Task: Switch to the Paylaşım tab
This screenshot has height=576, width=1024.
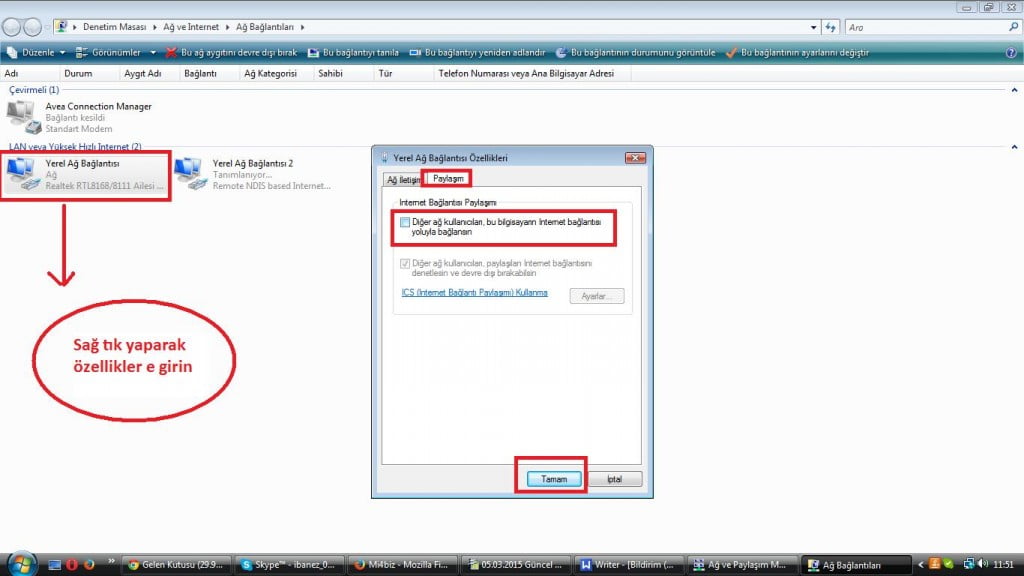Action: coord(447,179)
